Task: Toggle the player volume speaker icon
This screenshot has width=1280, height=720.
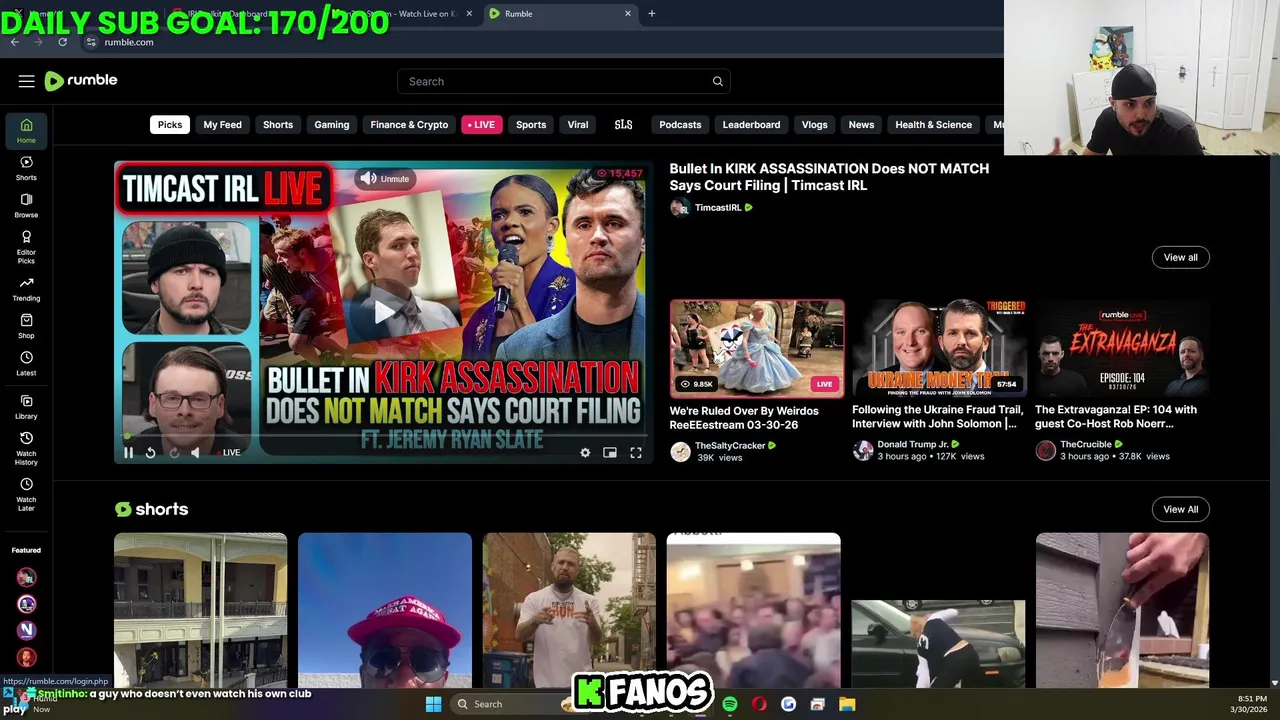Action: [x=195, y=453]
